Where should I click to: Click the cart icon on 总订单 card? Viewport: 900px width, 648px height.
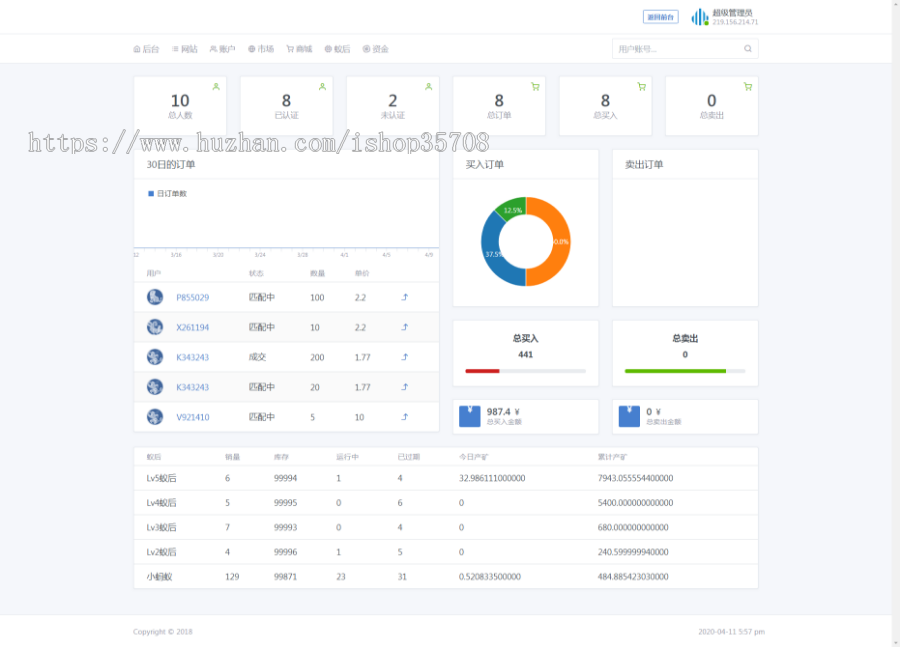coord(535,87)
